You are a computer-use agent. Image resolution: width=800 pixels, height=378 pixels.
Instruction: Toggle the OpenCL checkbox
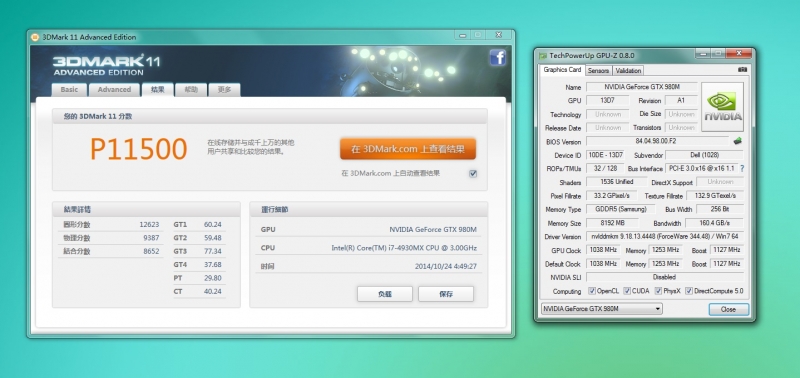(x=592, y=291)
